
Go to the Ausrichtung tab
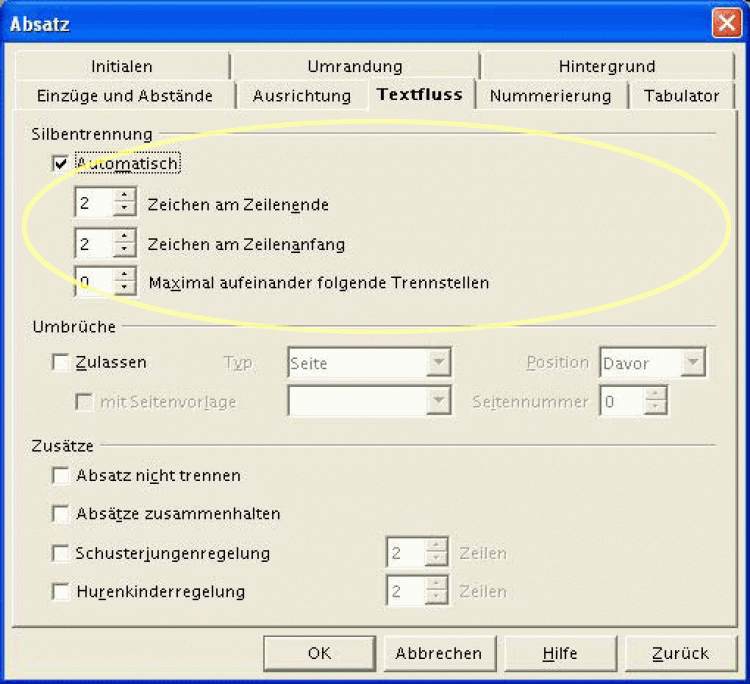301,96
